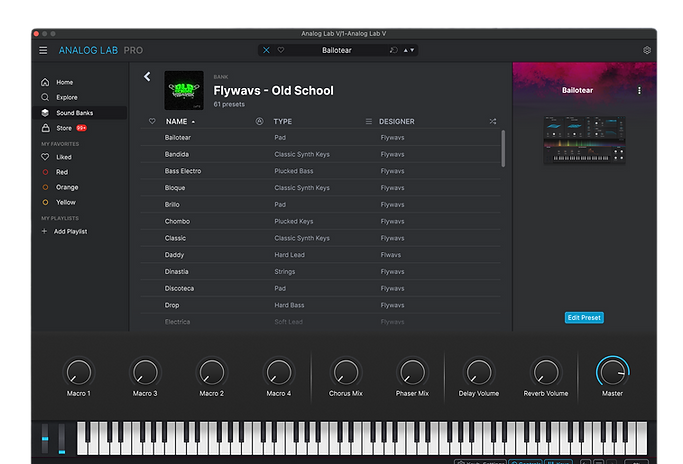Image resolution: width=683 pixels, height=464 pixels.
Task: Open Explore in the sidebar
Action: [80, 97]
